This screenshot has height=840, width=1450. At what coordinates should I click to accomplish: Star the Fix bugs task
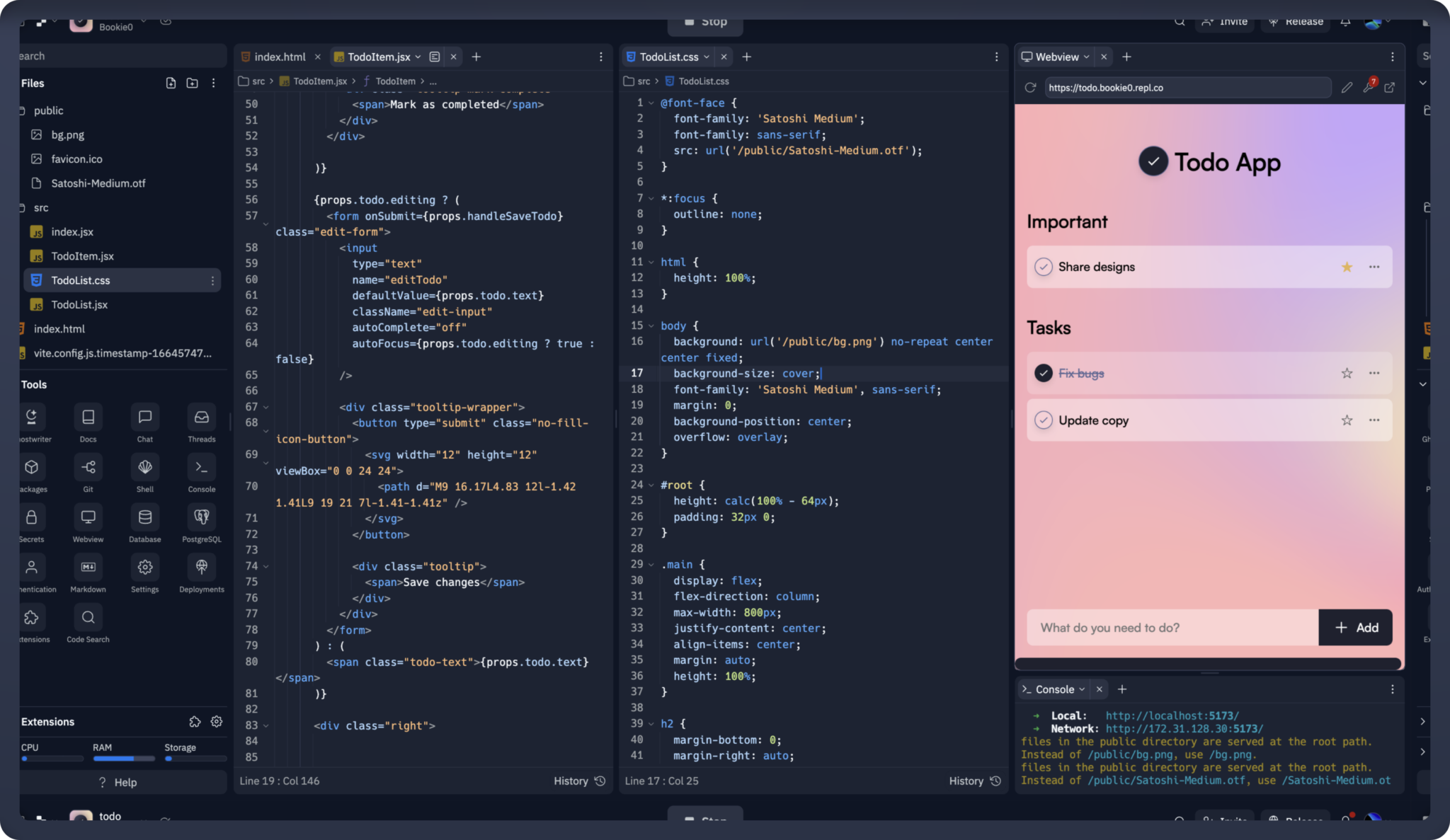[x=1347, y=373]
